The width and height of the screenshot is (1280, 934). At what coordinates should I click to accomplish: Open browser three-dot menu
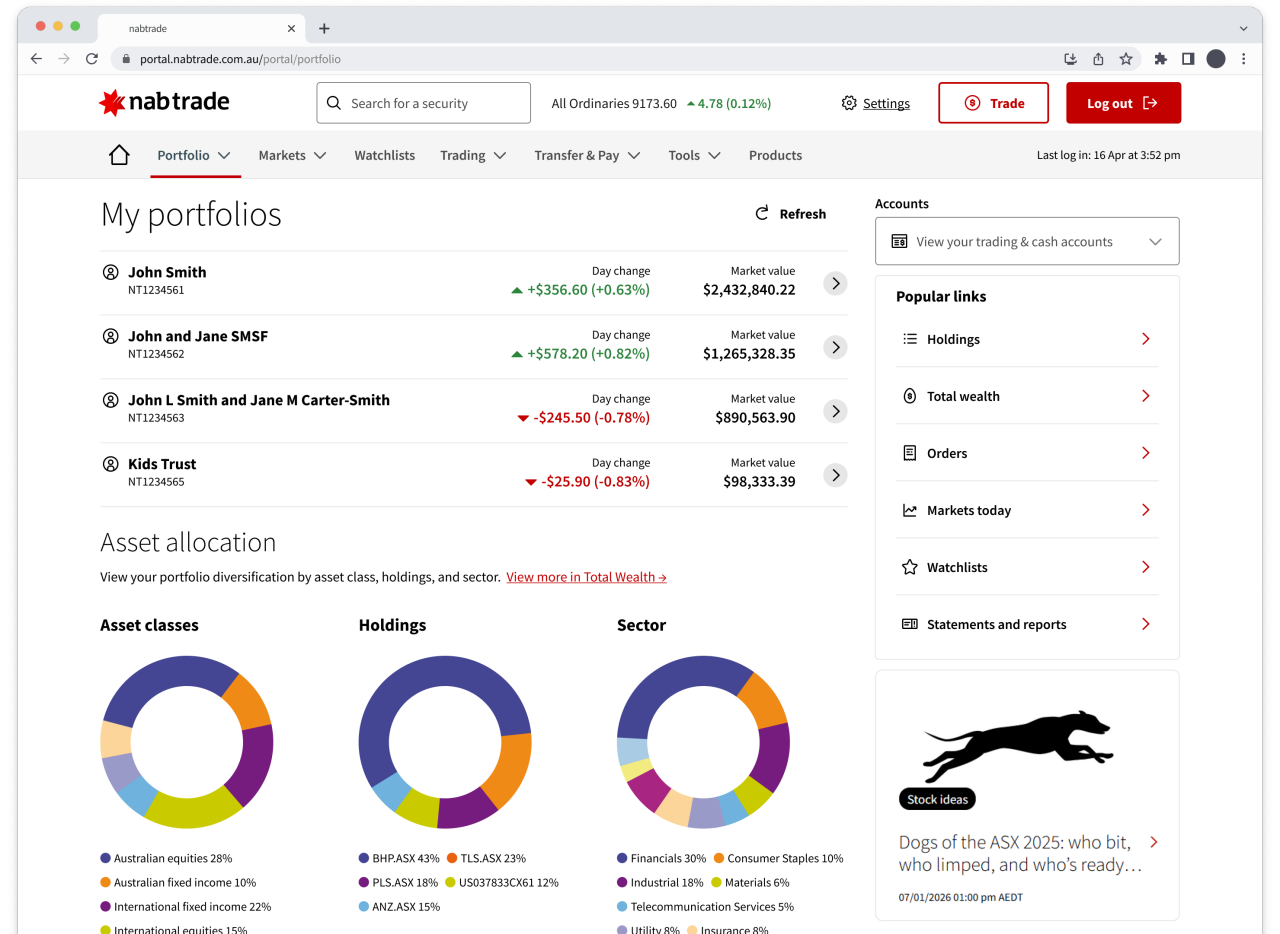click(1244, 59)
